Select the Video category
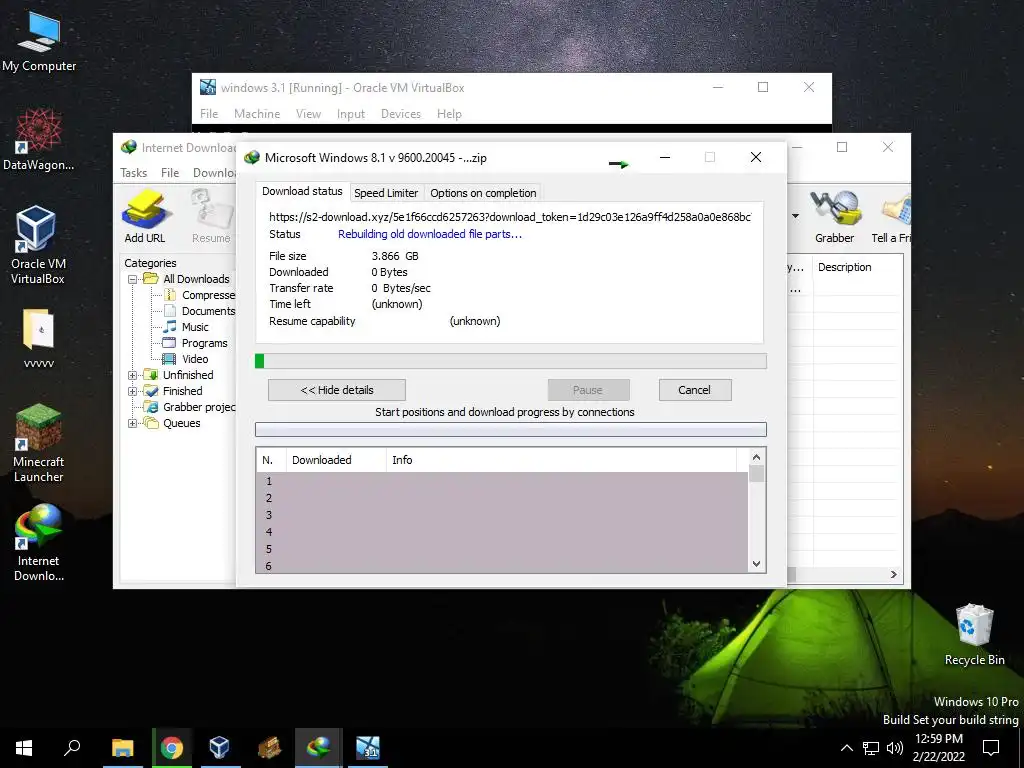Viewport: 1024px width, 768px height. (x=186, y=359)
